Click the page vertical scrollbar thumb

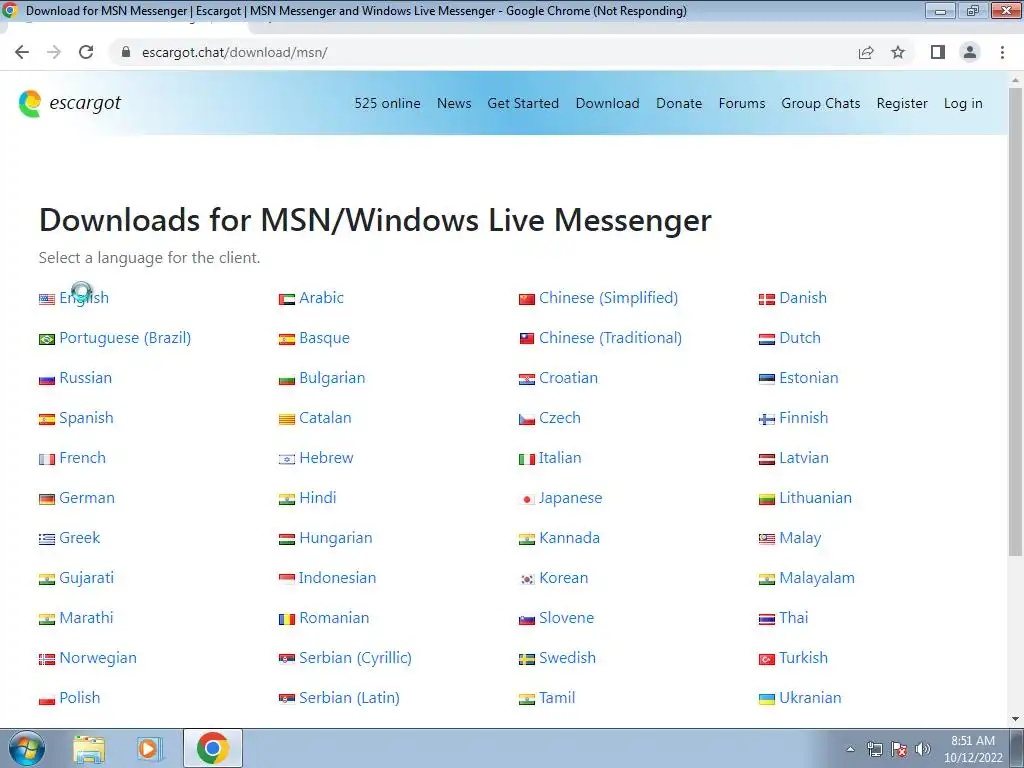click(1015, 322)
